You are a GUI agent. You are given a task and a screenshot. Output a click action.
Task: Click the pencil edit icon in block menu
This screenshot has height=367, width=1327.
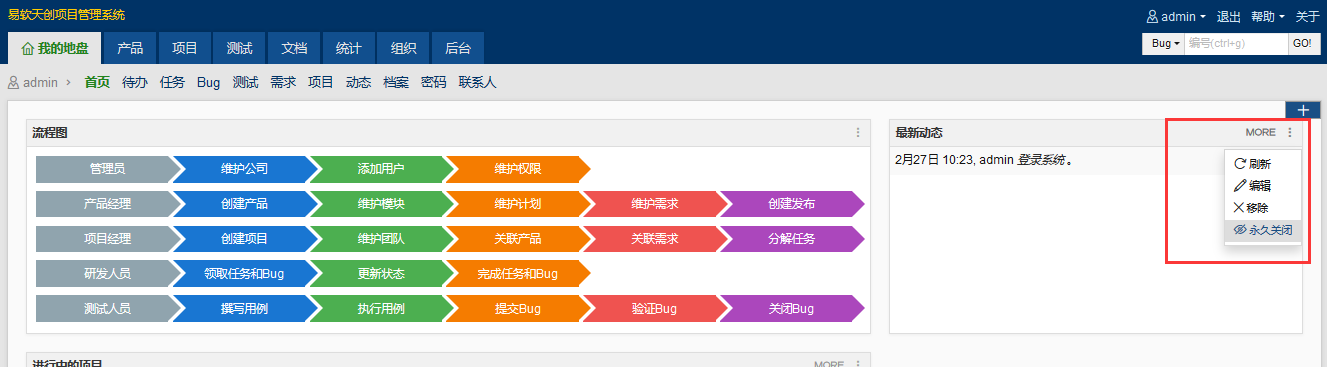tap(1240, 185)
